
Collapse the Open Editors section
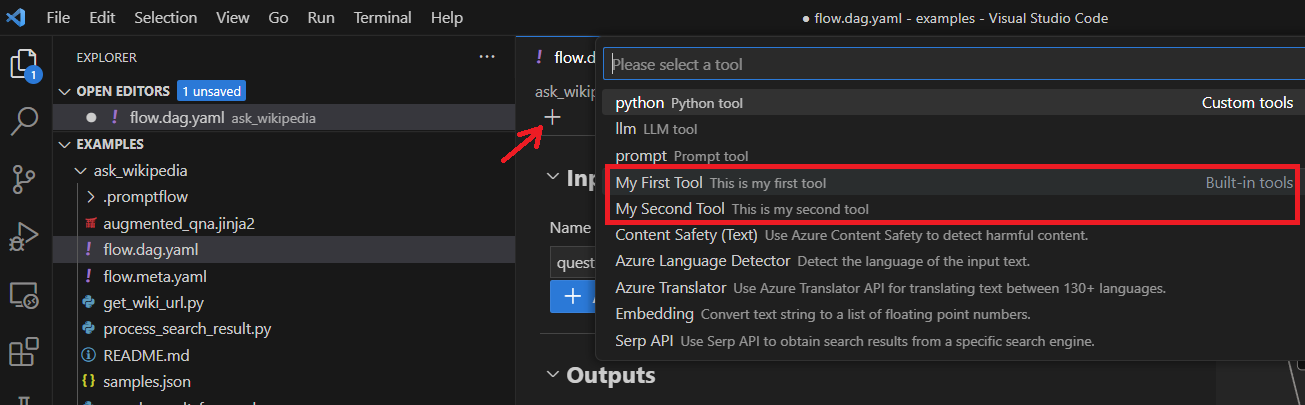click(66, 91)
